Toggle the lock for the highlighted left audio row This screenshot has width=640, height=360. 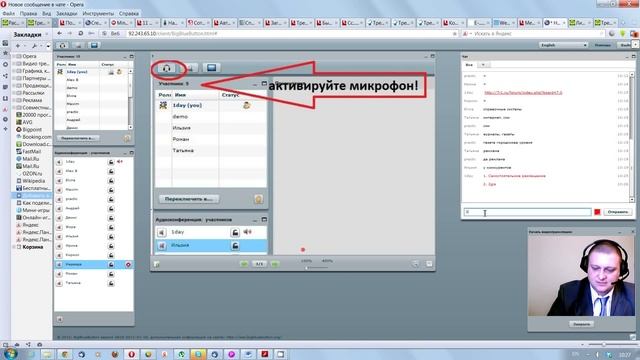coord(111,264)
